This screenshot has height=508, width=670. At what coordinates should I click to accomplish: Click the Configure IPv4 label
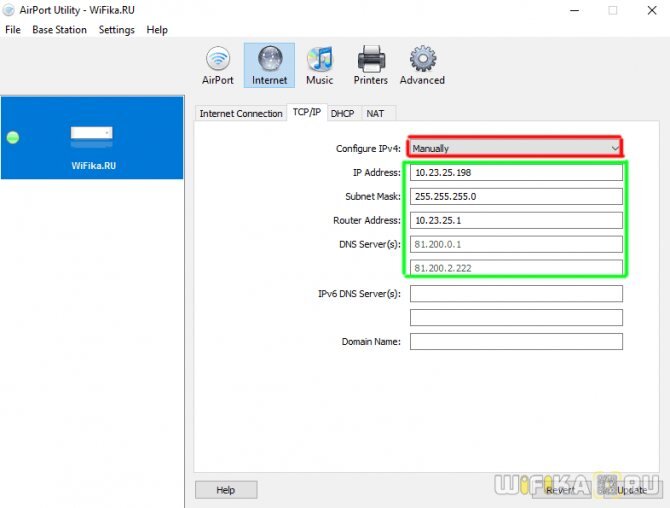[x=368, y=149]
